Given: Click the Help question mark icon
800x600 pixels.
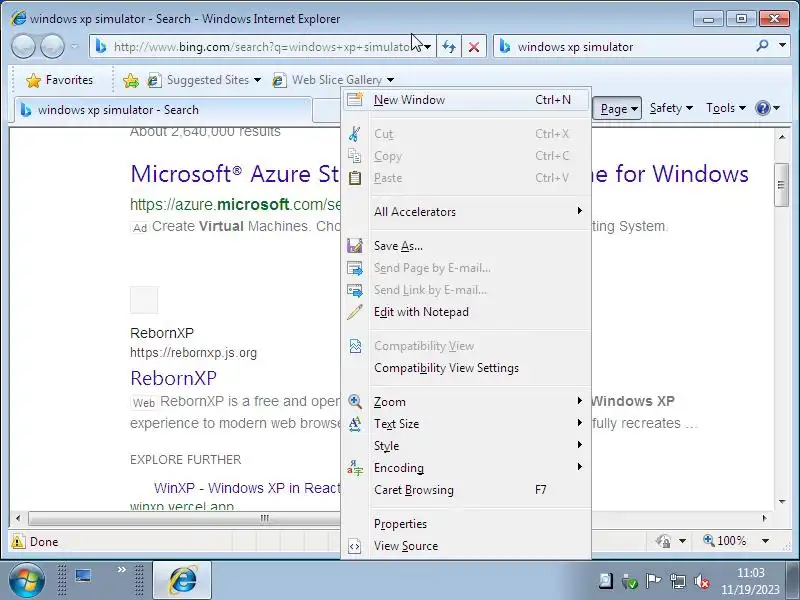Looking at the screenshot, I should tap(763, 108).
